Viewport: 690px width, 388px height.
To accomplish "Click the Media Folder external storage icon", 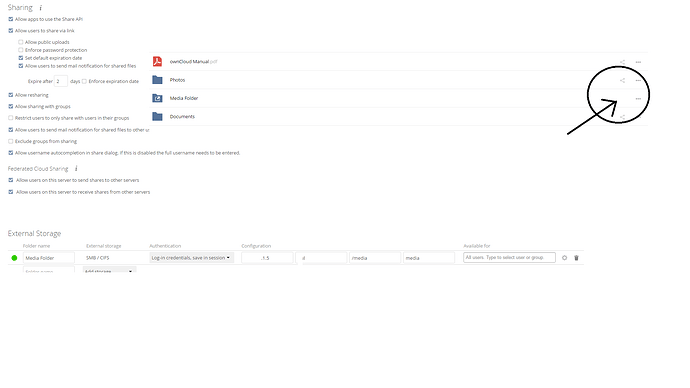I will [x=157, y=98].
